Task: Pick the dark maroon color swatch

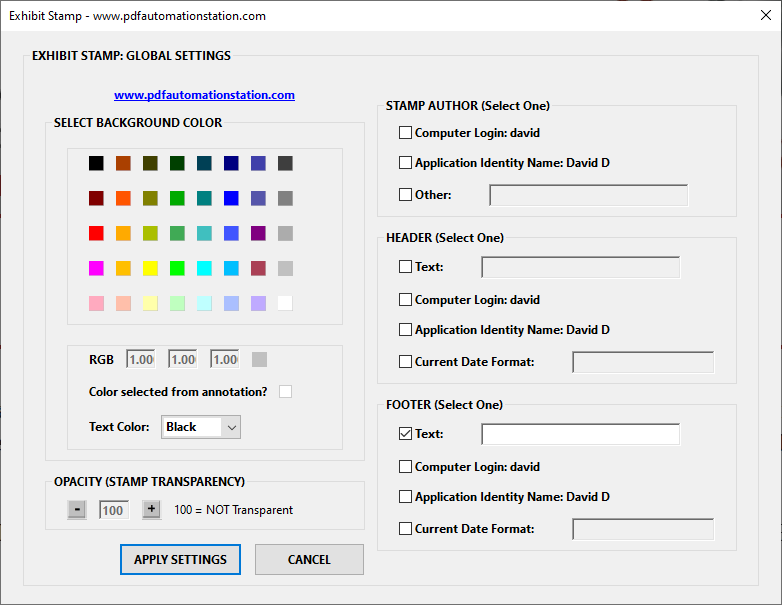Action: (96, 198)
